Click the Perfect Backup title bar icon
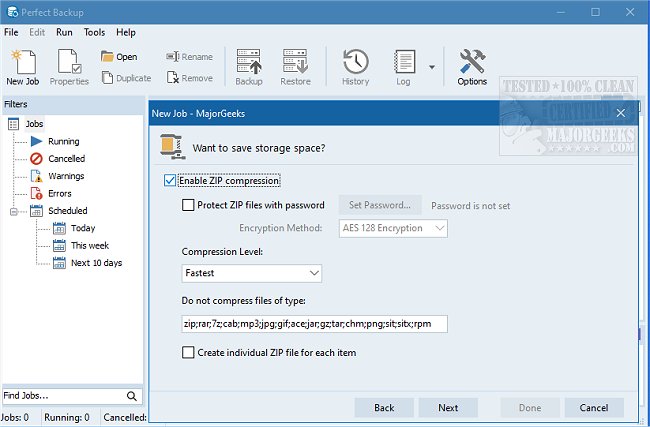The width and height of the screenshot is (650, 427). point(12,12)
